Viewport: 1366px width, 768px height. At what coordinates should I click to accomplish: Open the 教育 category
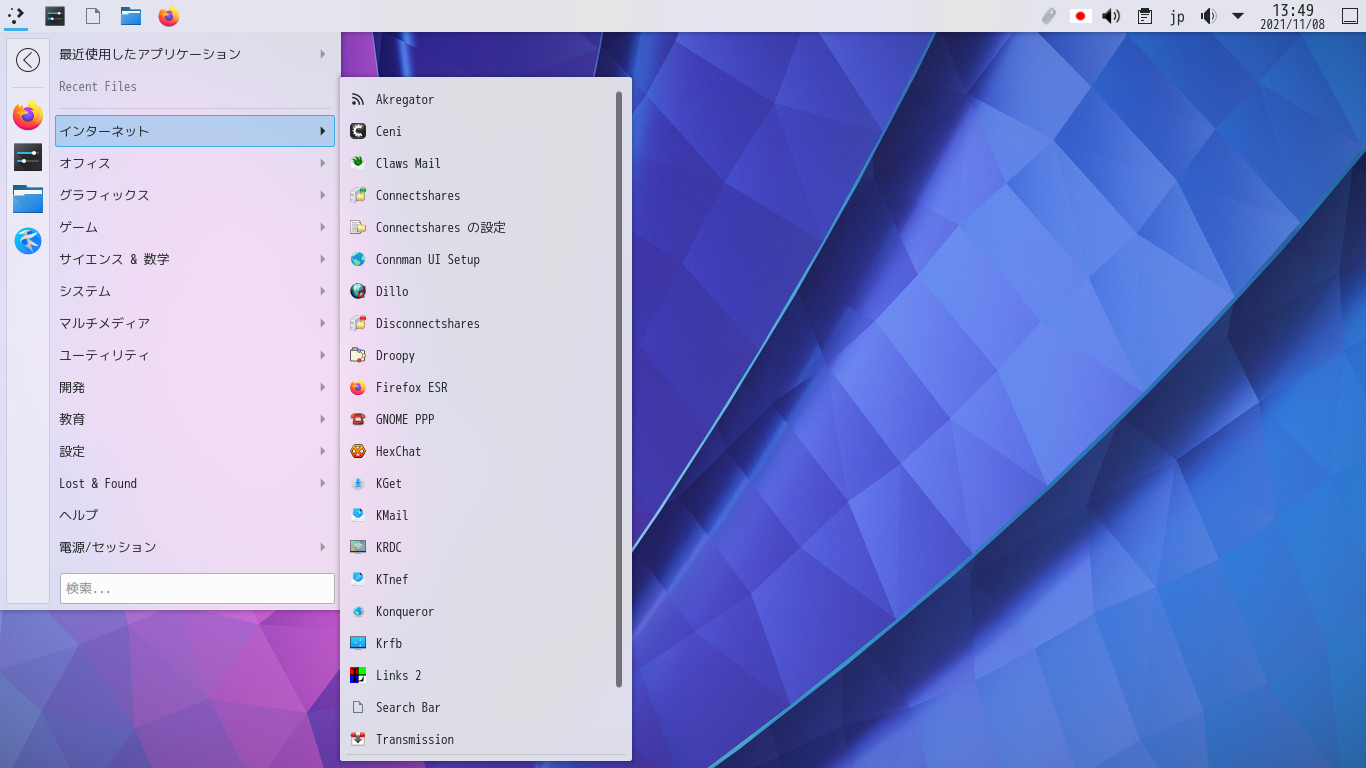195,419
